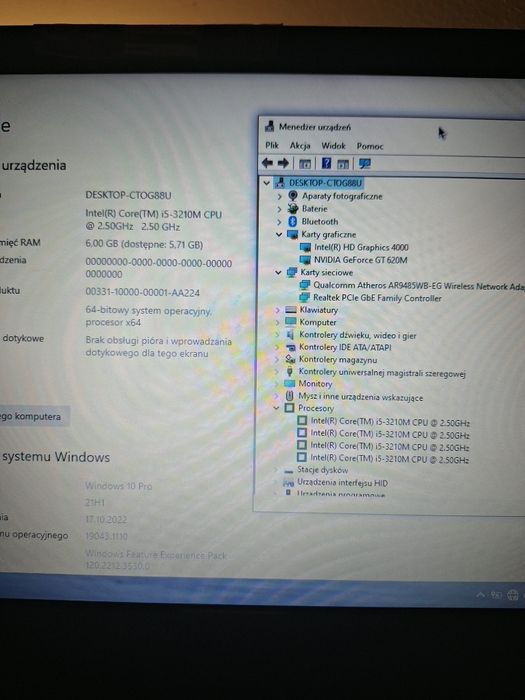The image size is (525, 700).
Task: Show hidden tray icons chevron on taskbar
Action: (x=480, y=594)
